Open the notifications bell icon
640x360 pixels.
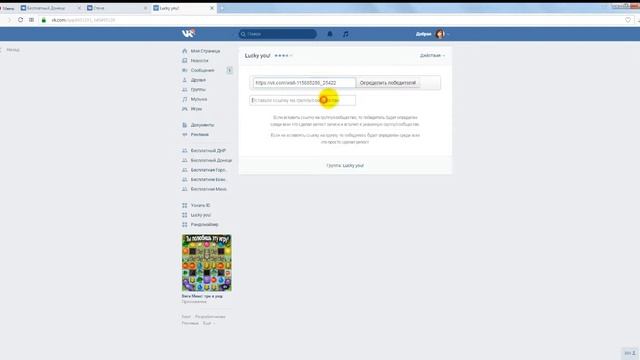pos(330,34)
